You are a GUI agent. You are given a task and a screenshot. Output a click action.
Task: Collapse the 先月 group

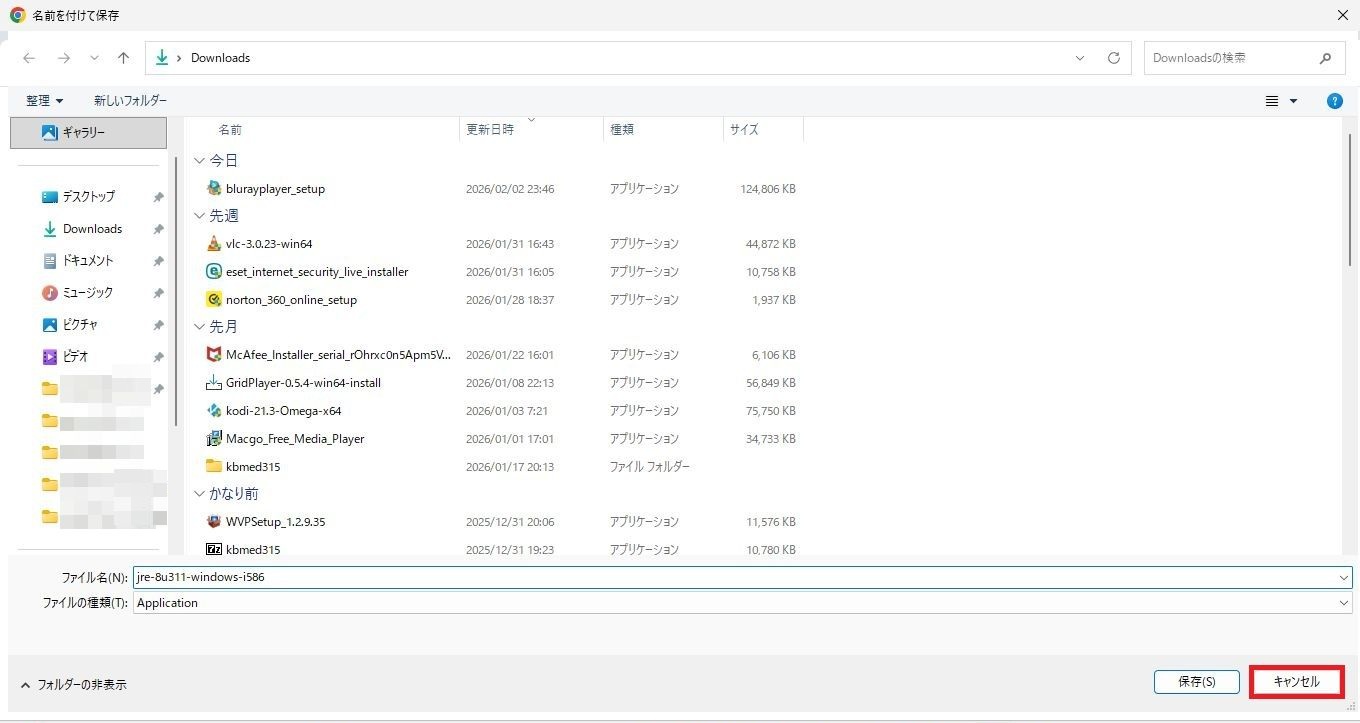(199, 327)
